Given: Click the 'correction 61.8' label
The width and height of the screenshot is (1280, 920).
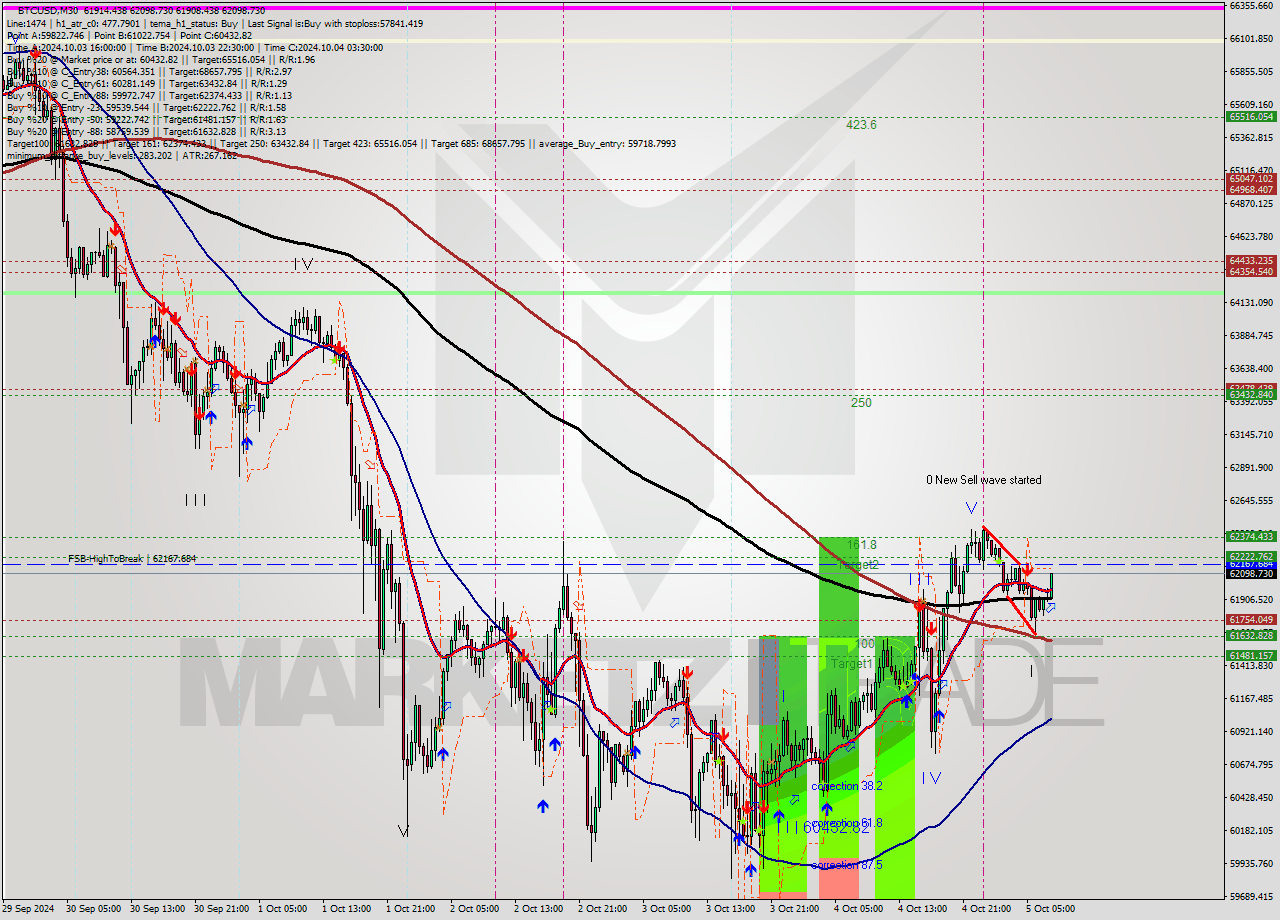Looking at the screenshot, I should coord(847,823).
